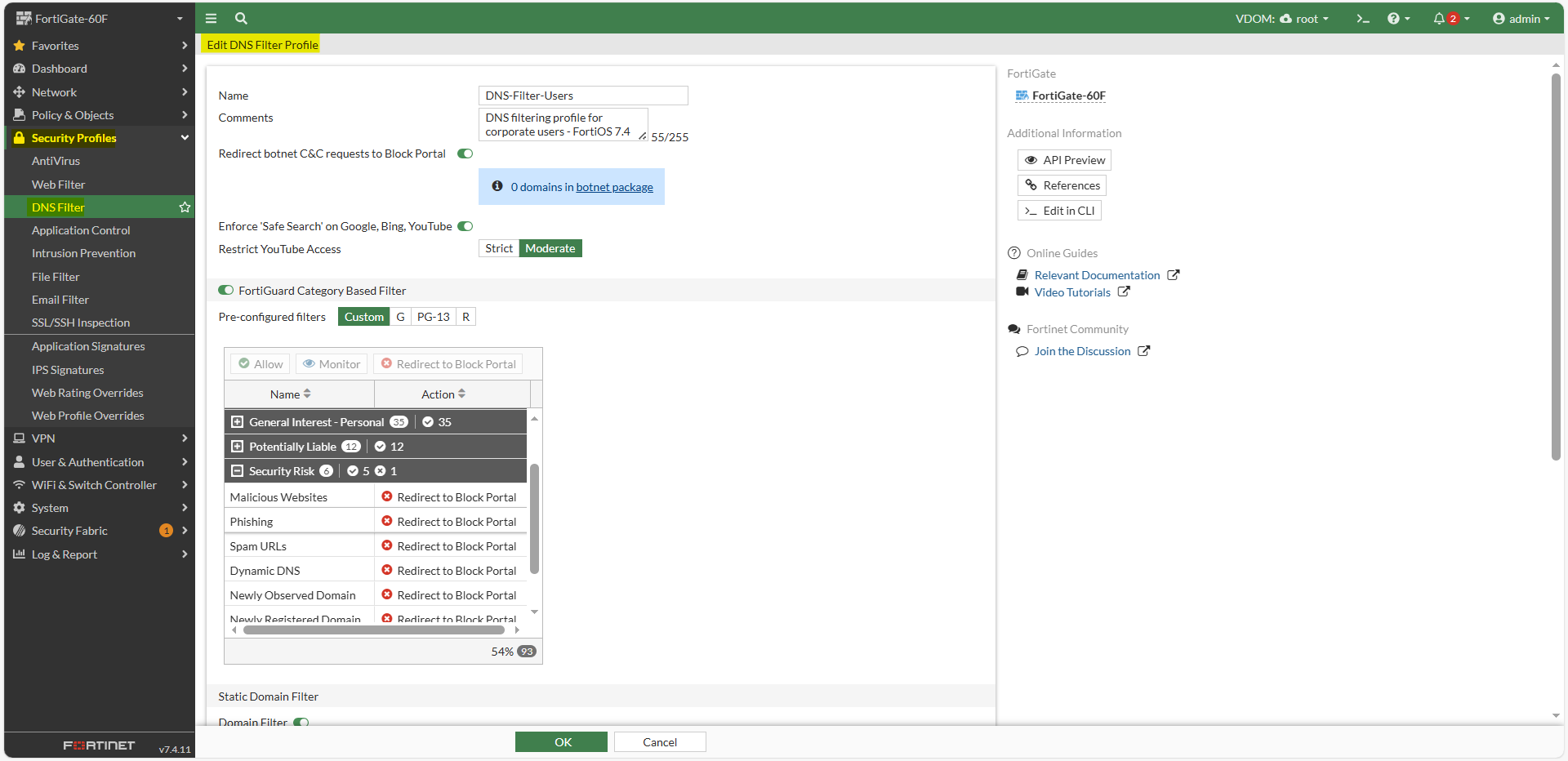Click the category table vertical scrollbar
1568x761 pixels.
(x=534, y=518)
